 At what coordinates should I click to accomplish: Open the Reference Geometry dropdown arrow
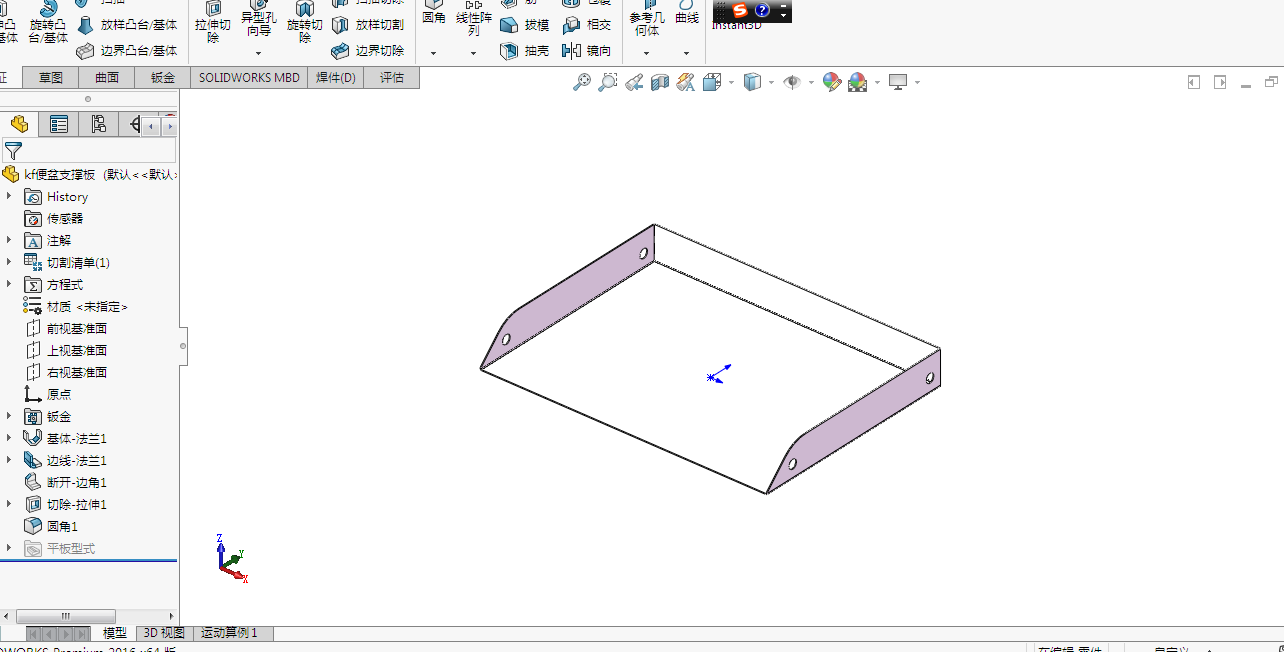point(646,53)
